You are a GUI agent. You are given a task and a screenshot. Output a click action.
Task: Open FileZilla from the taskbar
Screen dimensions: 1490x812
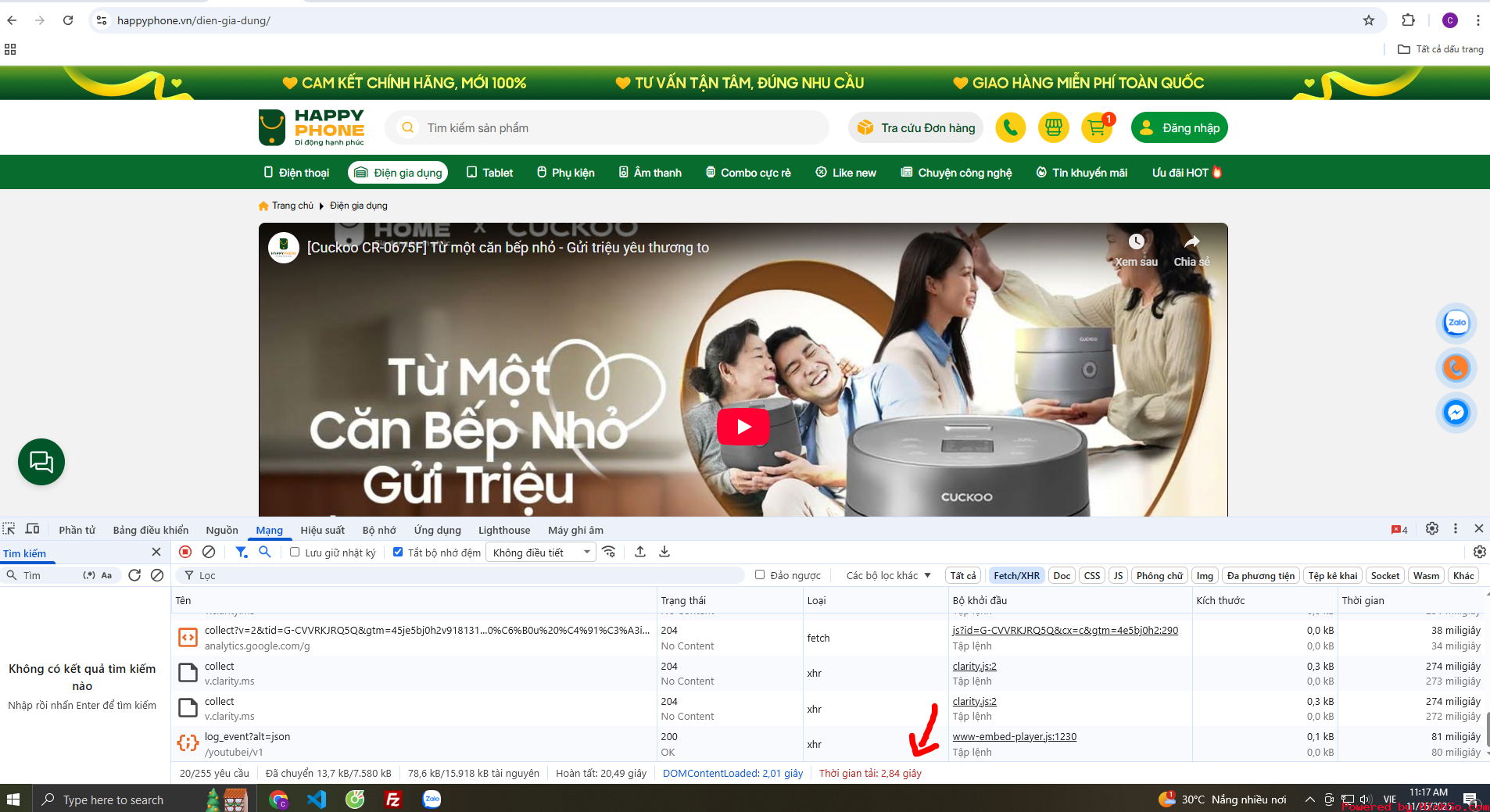[393, 799]
